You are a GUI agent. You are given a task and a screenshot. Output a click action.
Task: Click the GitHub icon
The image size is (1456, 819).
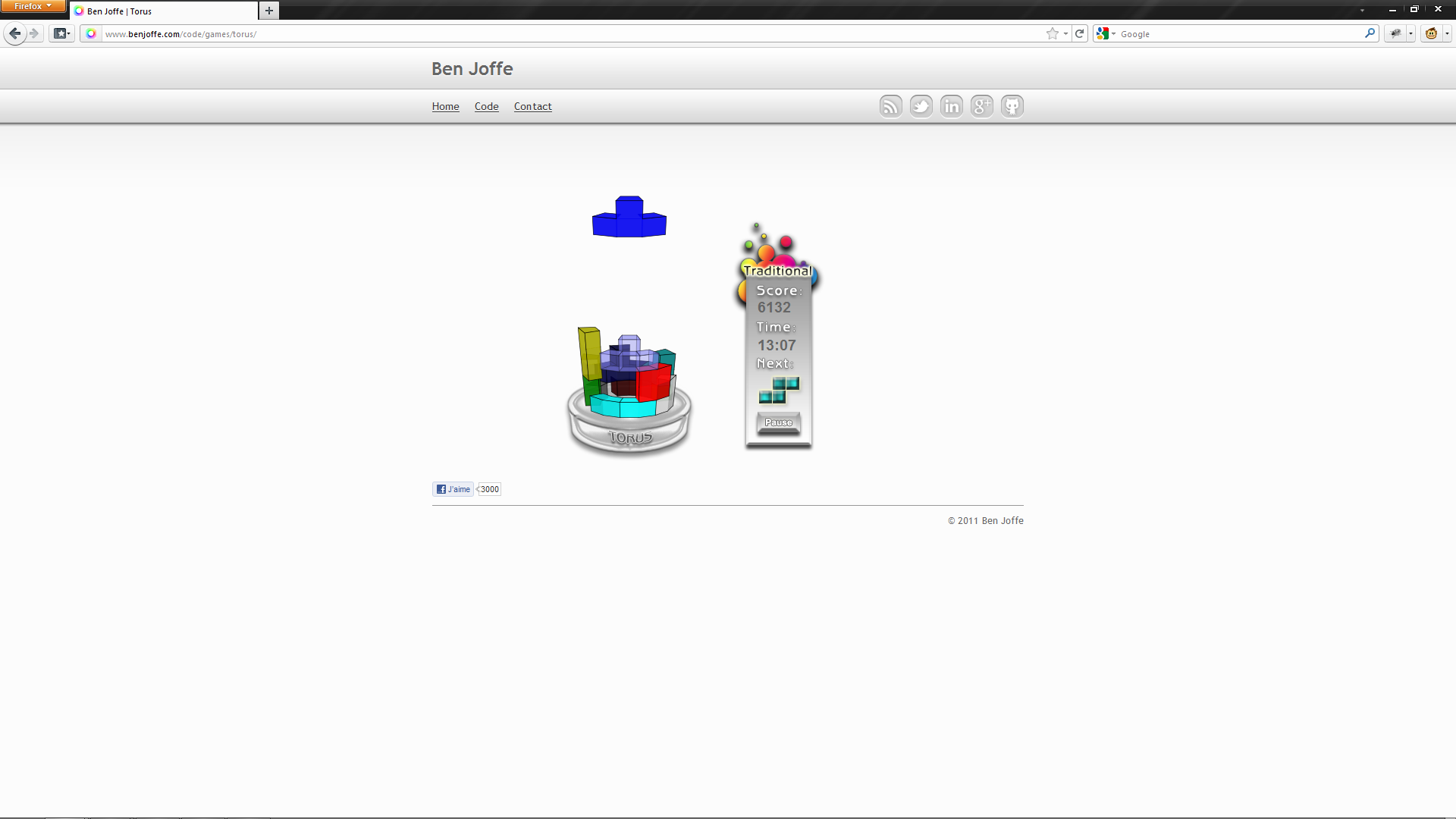coord(1012,106)
